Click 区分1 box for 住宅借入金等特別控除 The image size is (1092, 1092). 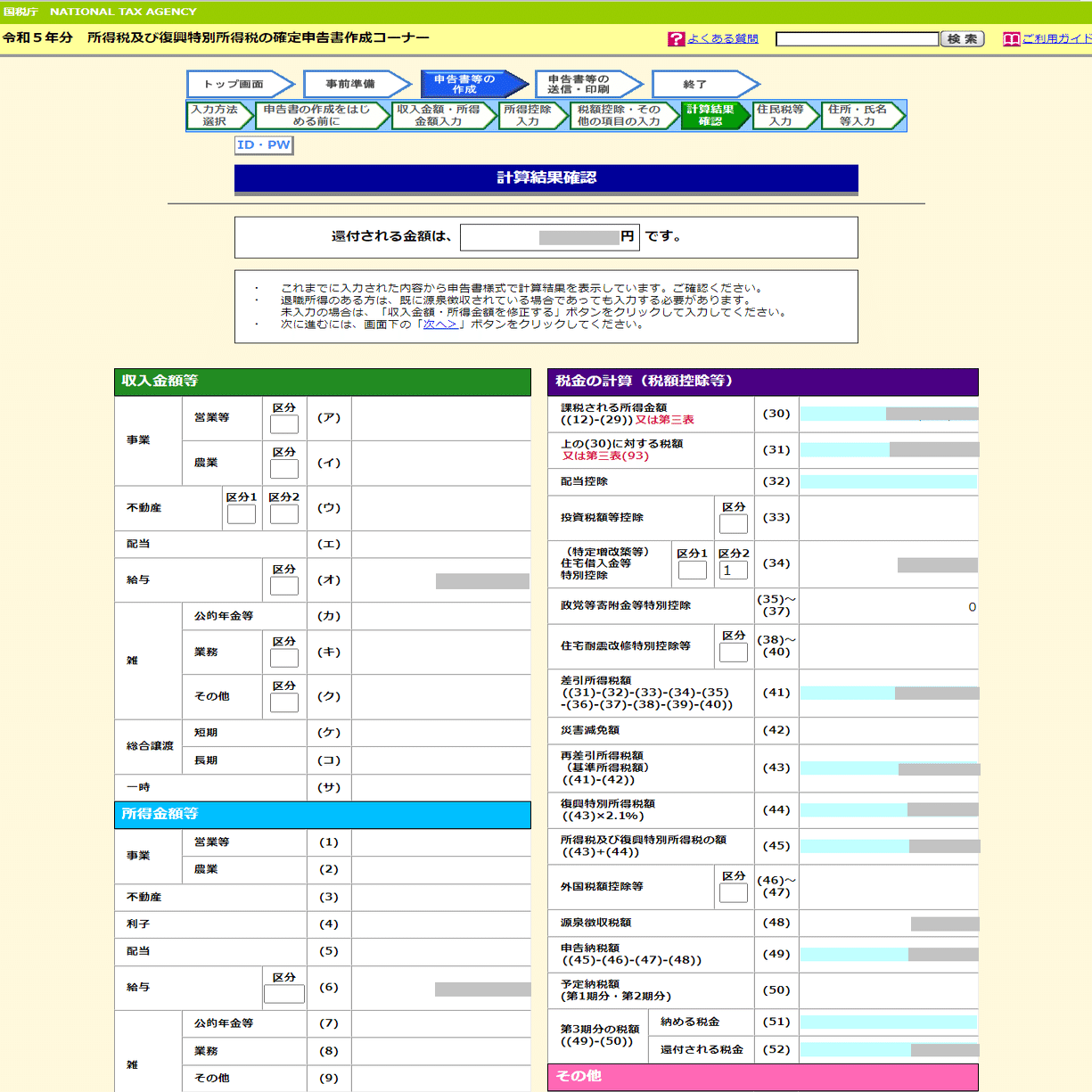[x=693, y=570]
